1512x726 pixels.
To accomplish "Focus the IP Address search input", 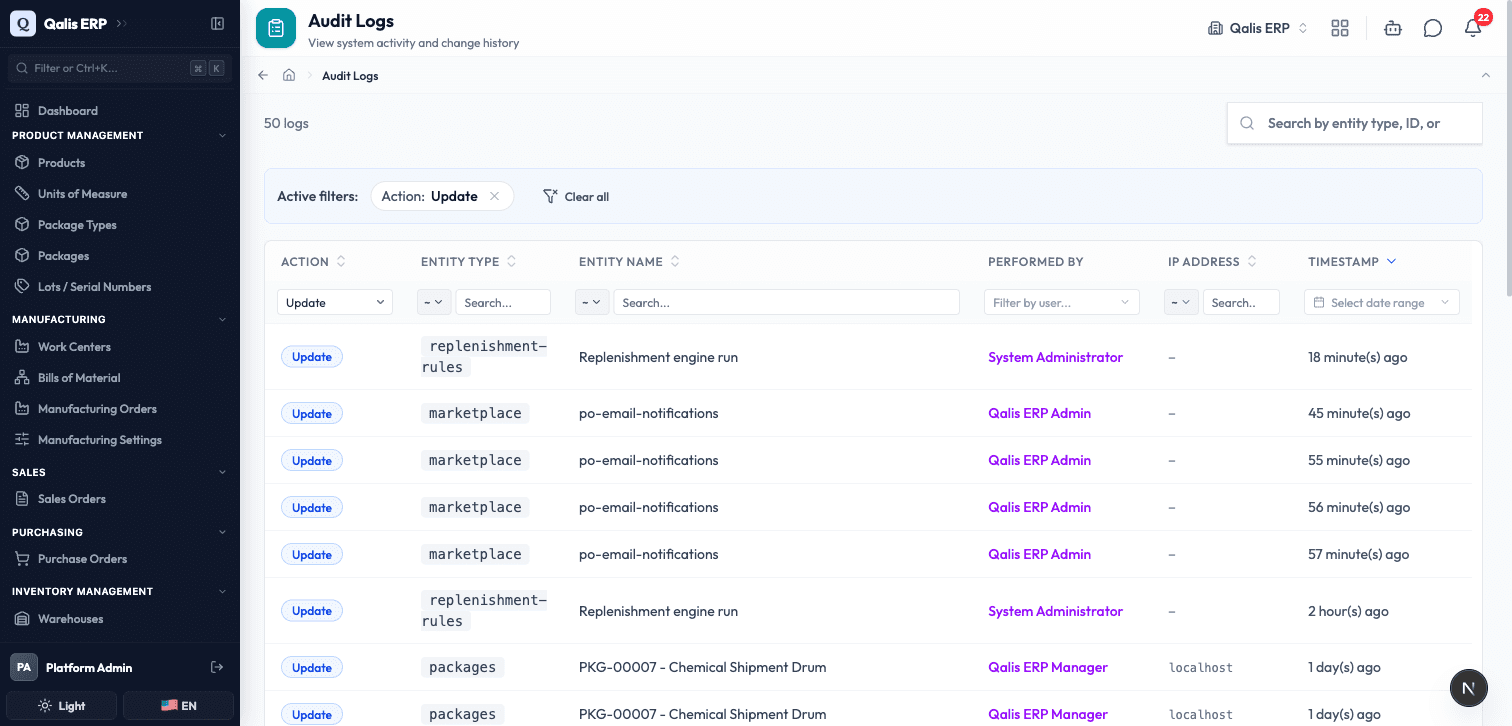I will [x=1241, y=302].
